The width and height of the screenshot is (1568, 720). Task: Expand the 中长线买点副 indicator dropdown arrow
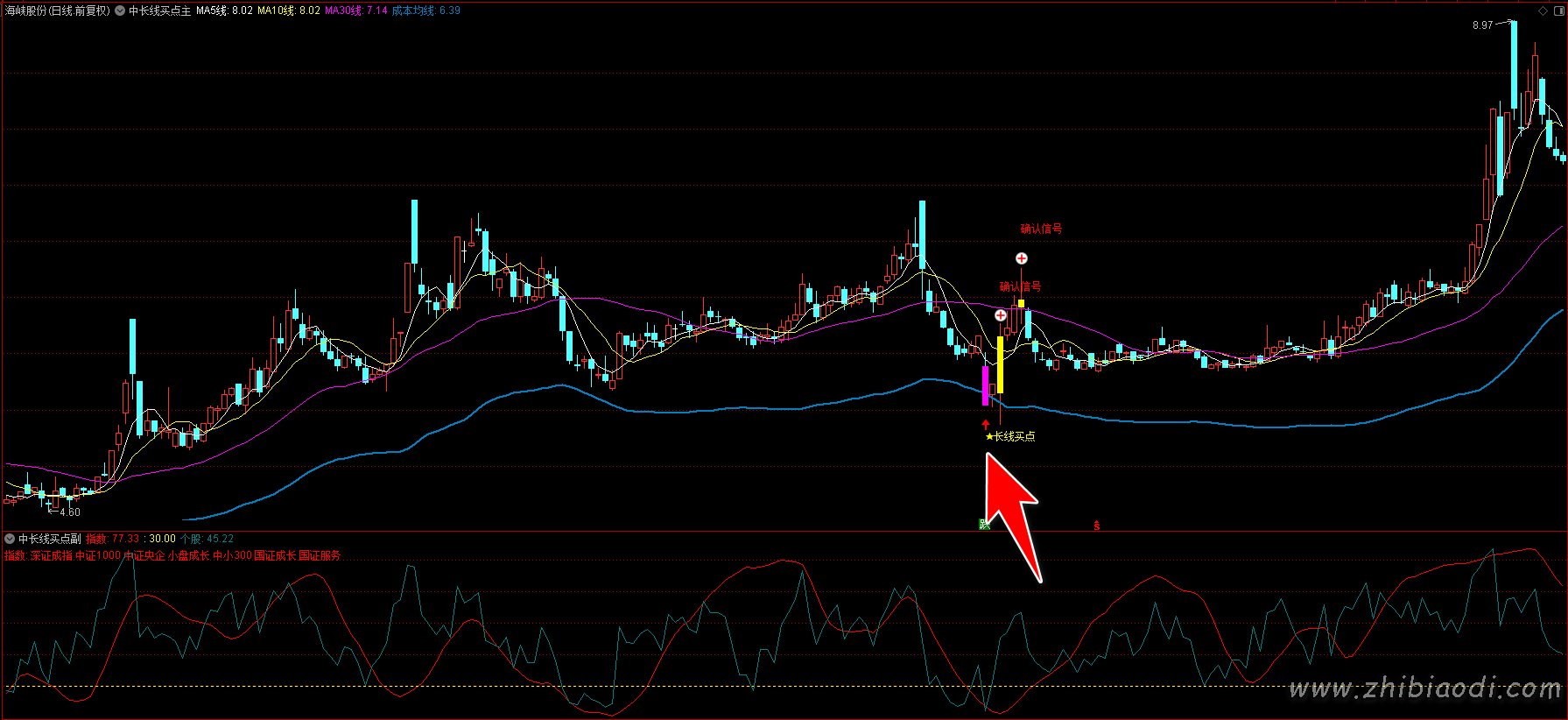click(10, 539)
